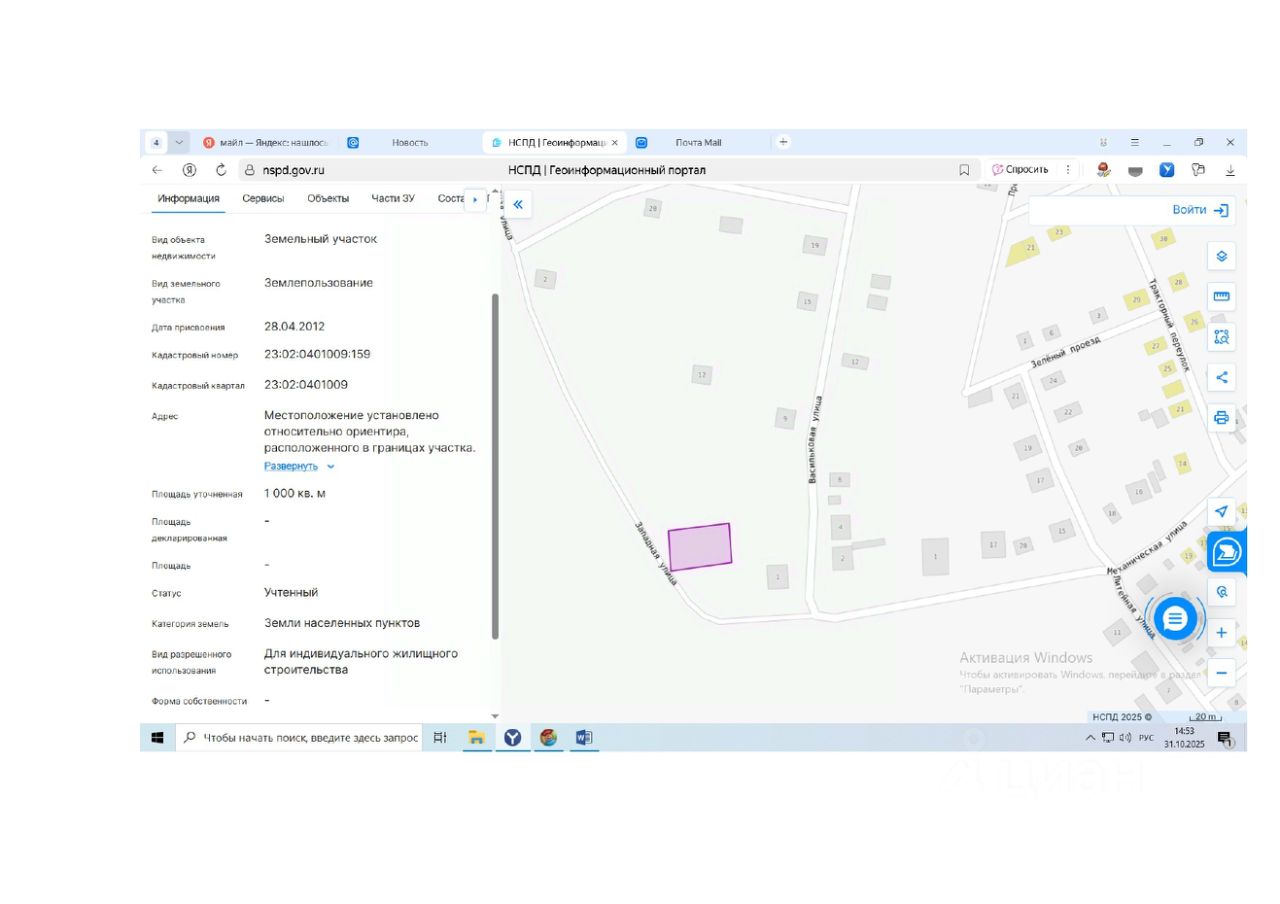Open browser downloads
This screenshot has width=1280, height=904.
[x=1230, y=170]
